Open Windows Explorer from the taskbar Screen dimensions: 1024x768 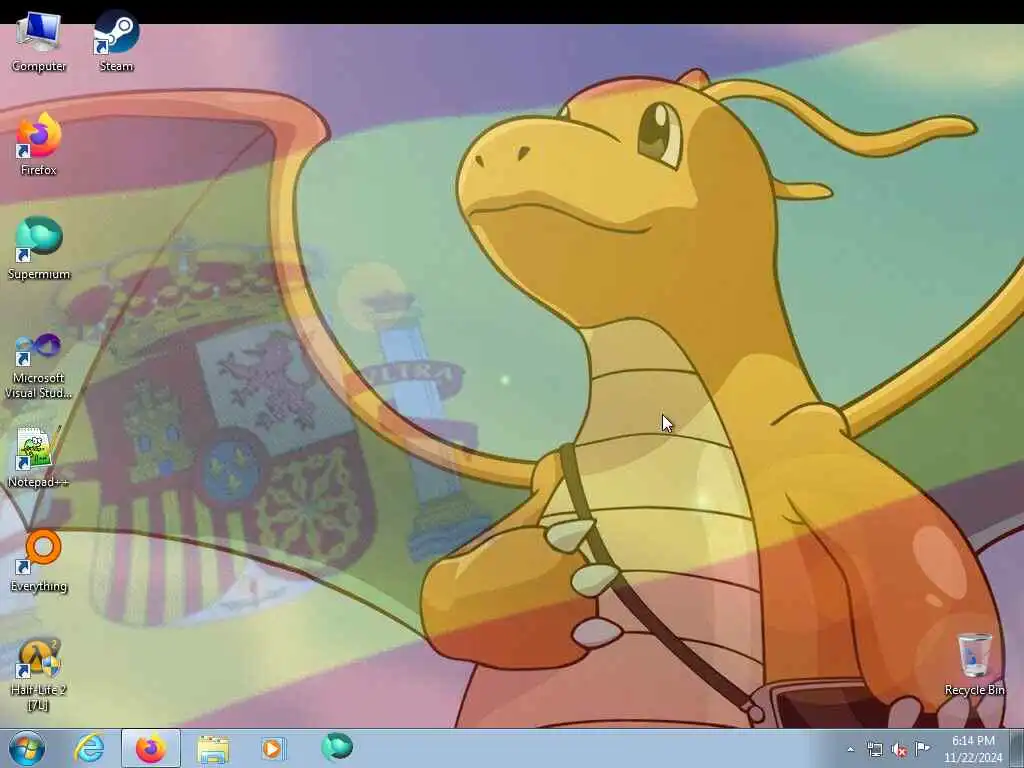click(213, 748)
